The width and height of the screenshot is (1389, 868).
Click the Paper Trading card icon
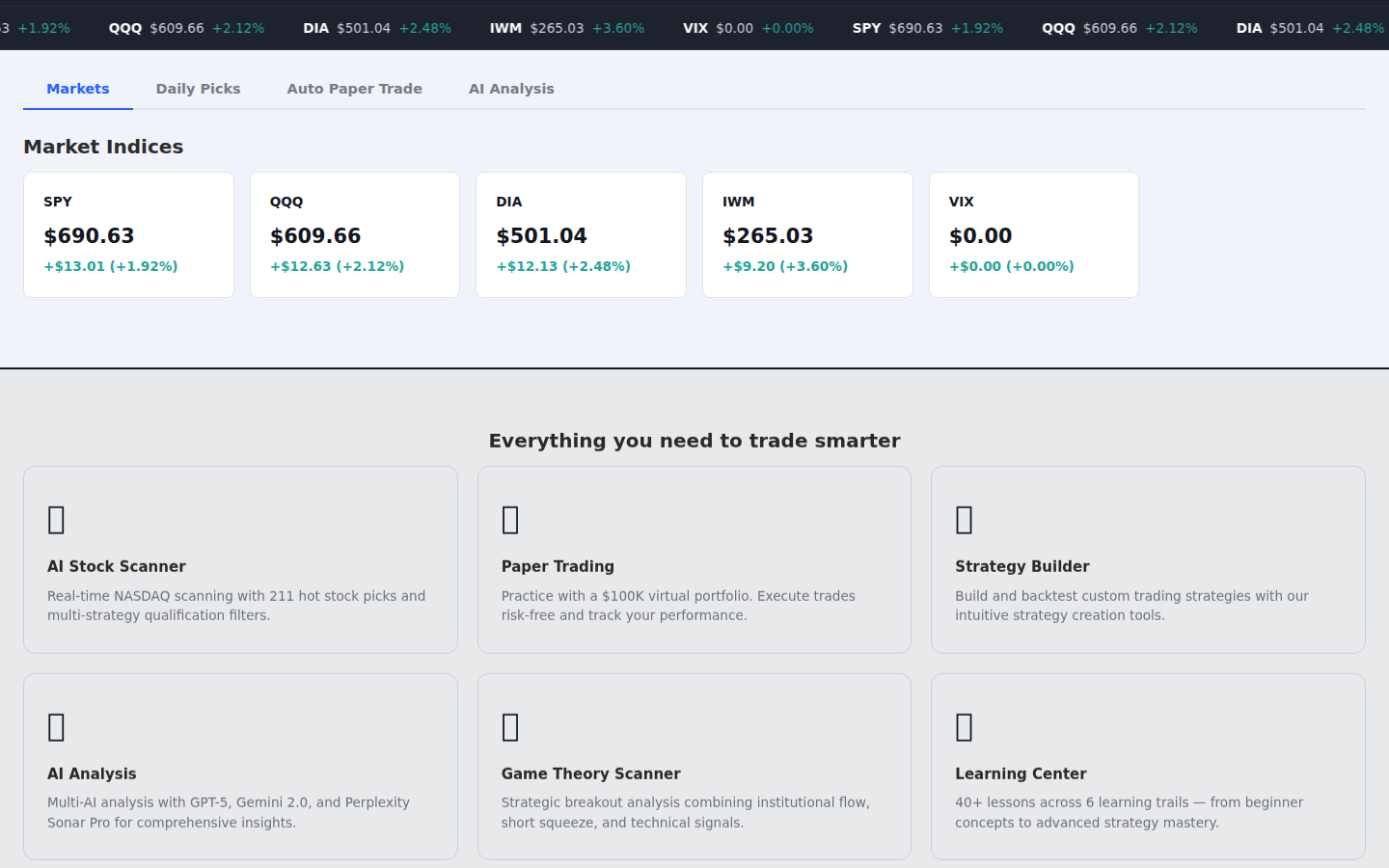coord(510,520)
